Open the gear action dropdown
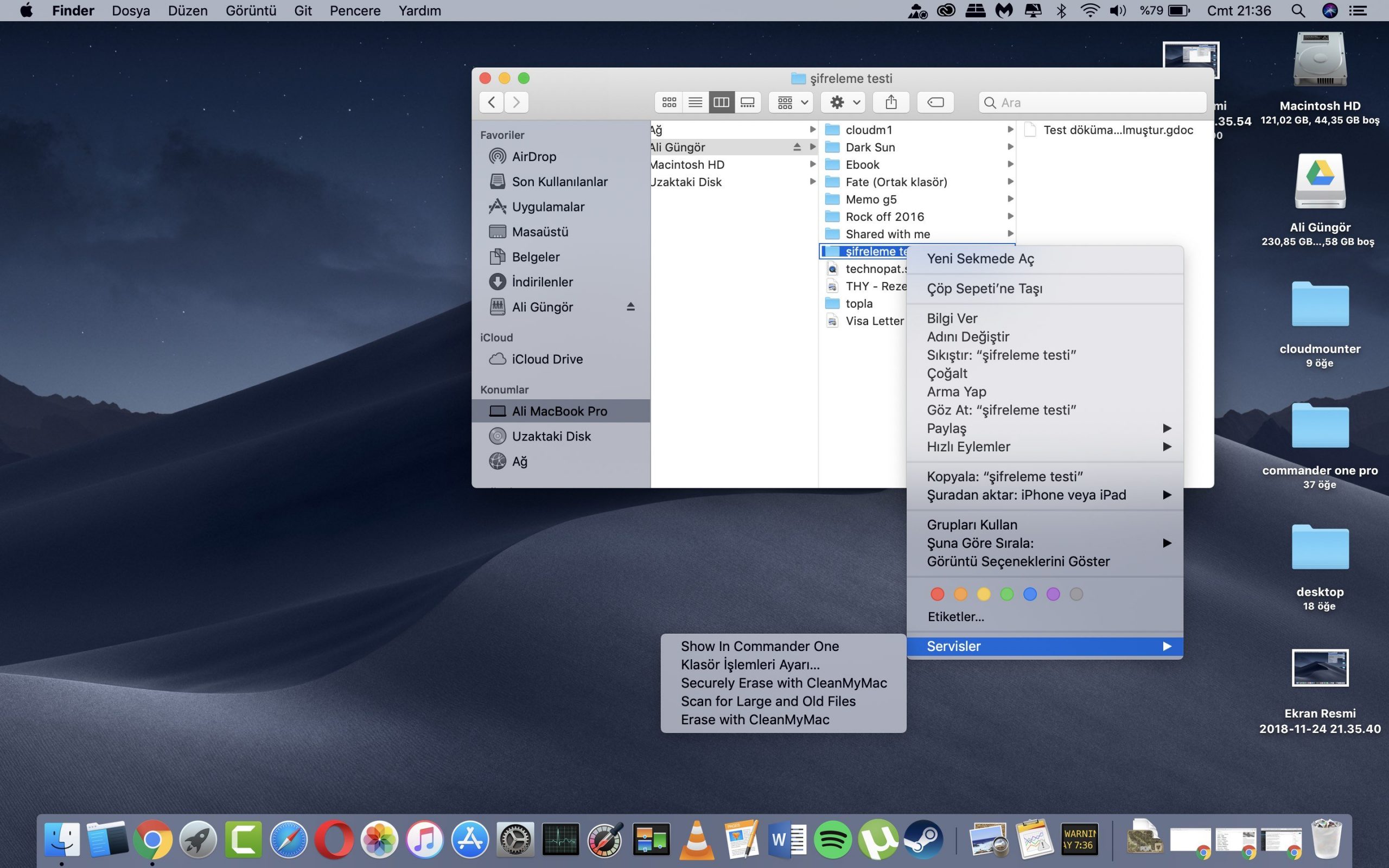This screenshot has height=868, width=1389. coord(844,102)
